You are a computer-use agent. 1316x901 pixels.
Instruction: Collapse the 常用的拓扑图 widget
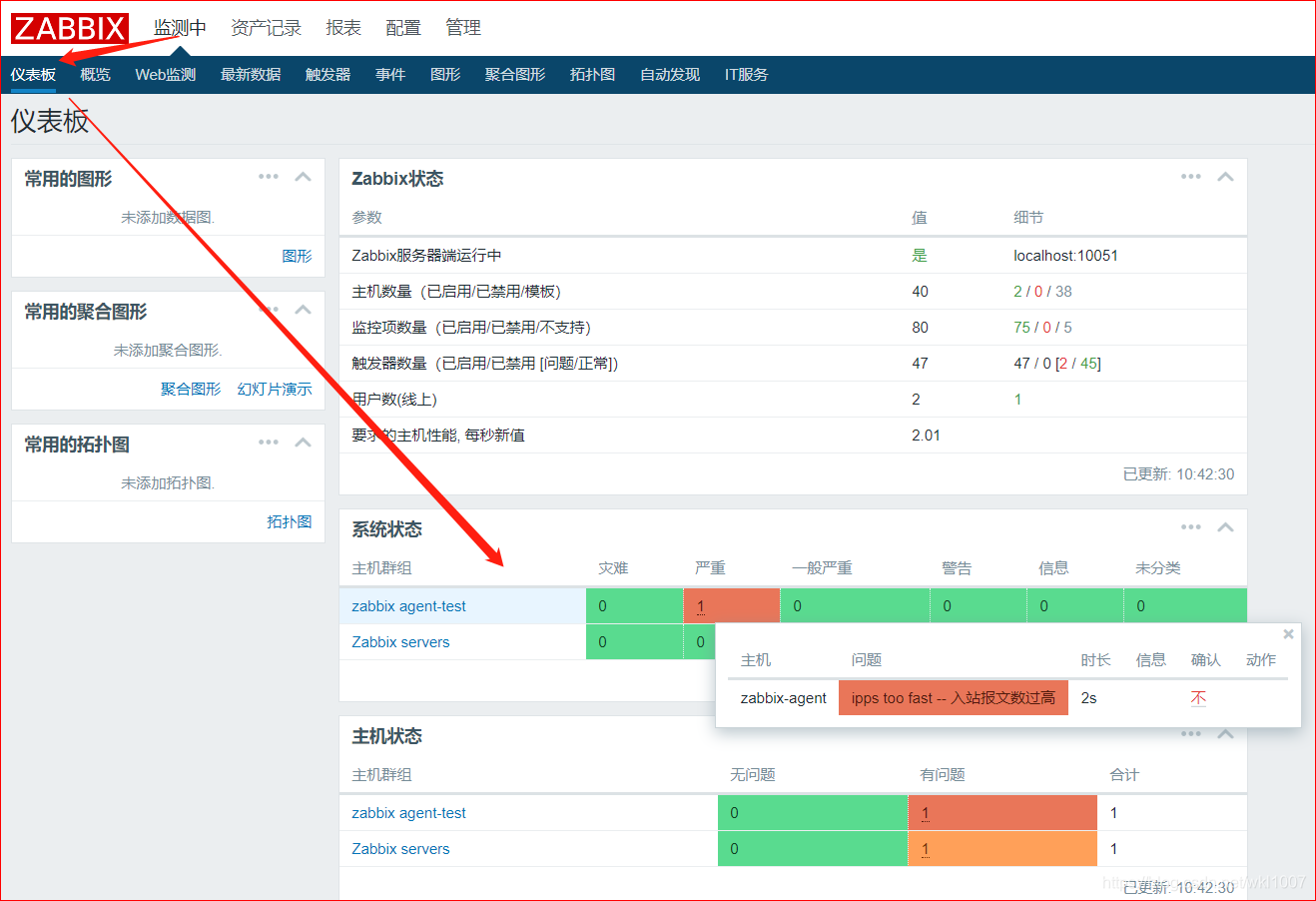[x=304, y=443]
